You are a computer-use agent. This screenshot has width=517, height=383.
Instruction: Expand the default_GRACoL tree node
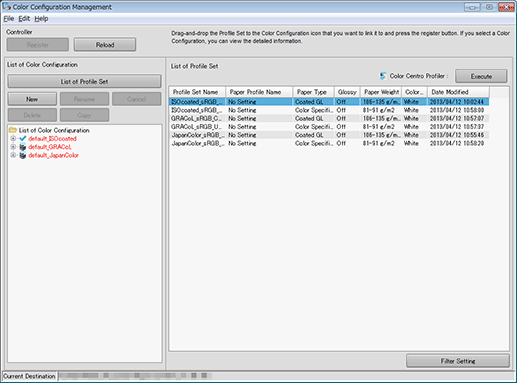[x=13, y=147]
